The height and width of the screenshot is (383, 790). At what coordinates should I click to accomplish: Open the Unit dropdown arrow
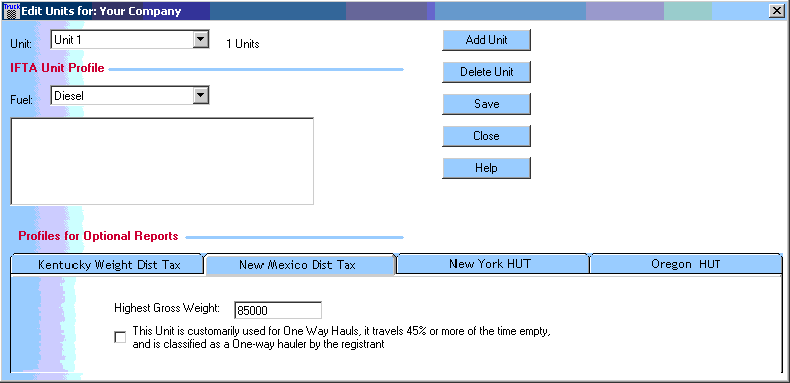point(201,40)
